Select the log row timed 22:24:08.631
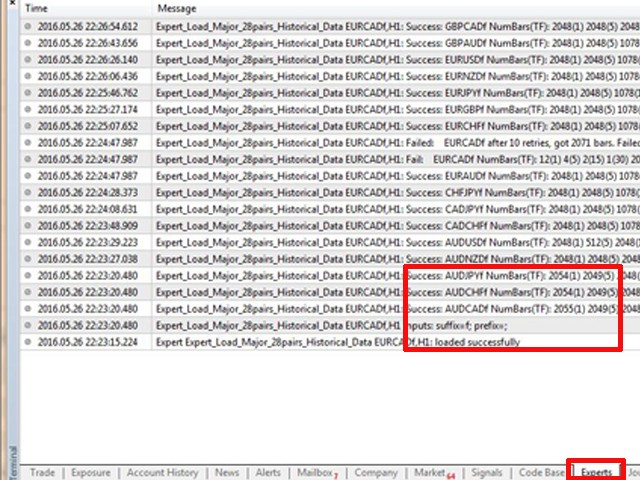The image size is (640, 480). 330,209
